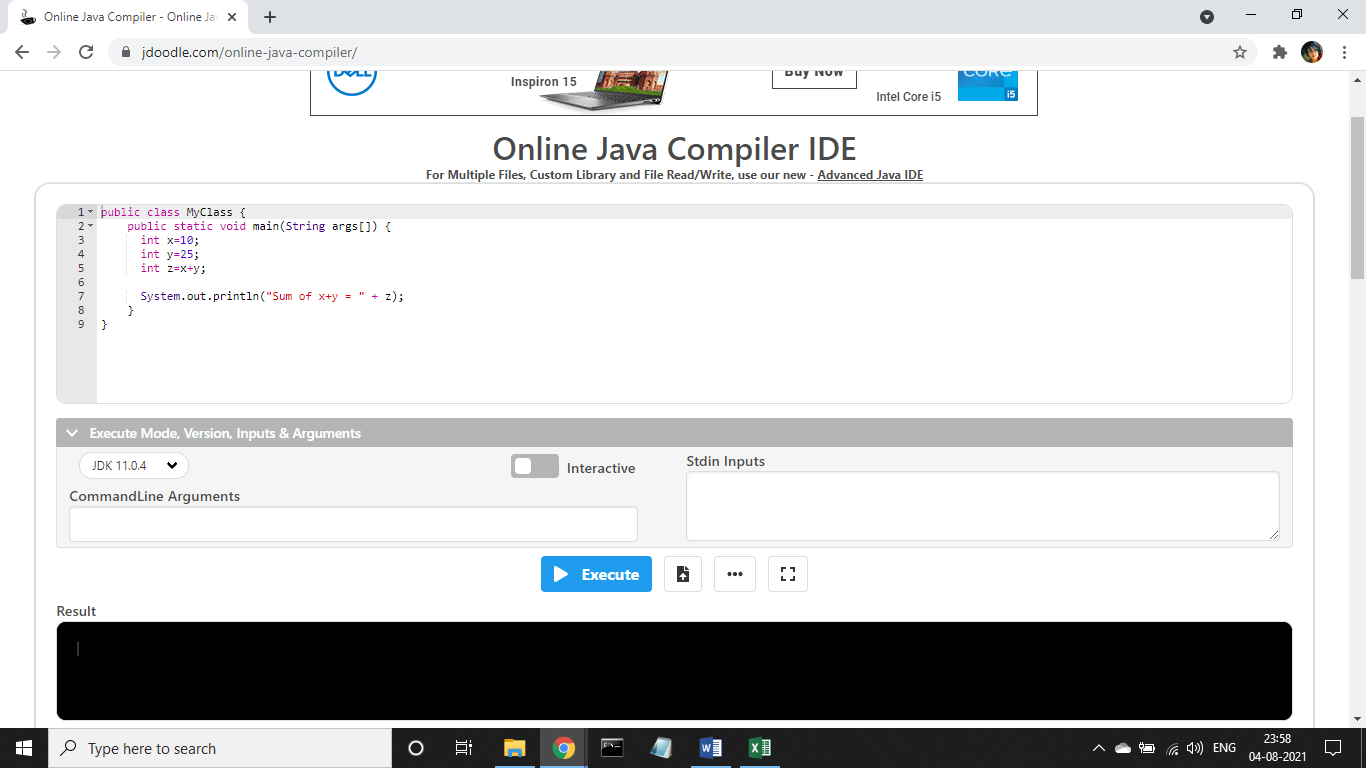Click the volume speaker tray icon

pyautogui.click(x=1194, y=748)
